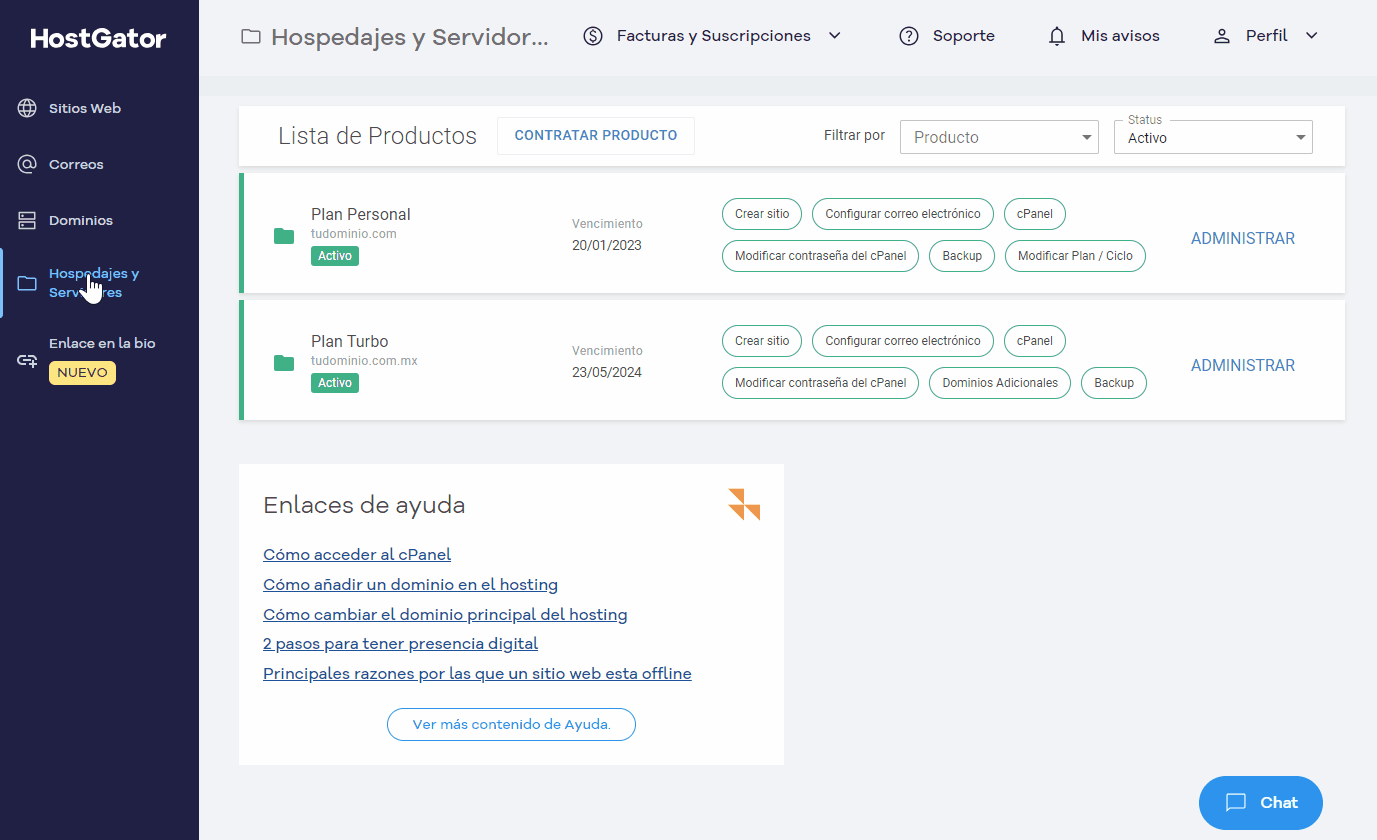Click ADMINISTRAR for Plan Turbo
Screen dimensions: 1377x840
1243,365
